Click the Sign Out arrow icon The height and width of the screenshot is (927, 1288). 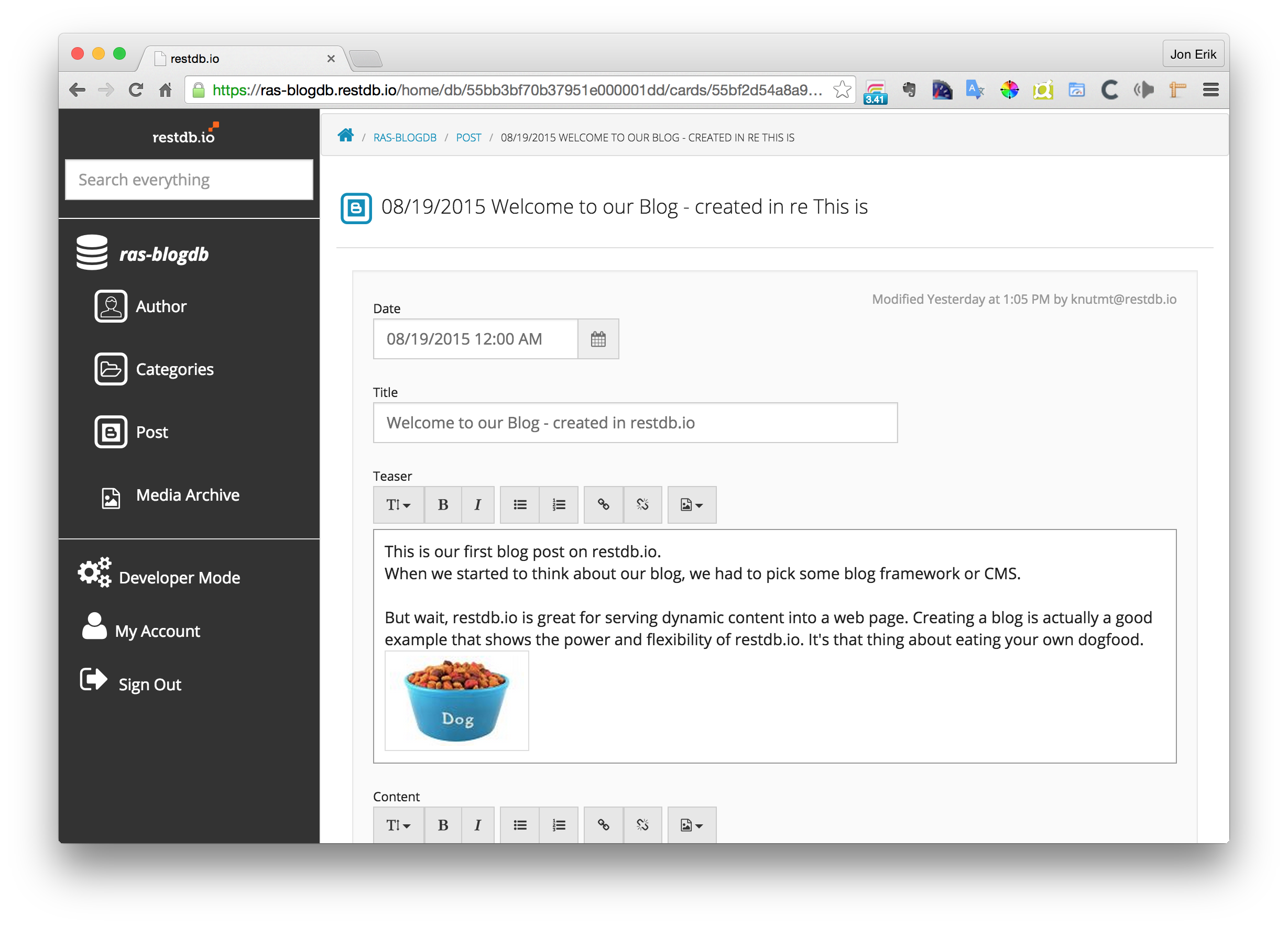tap(93, 679)
